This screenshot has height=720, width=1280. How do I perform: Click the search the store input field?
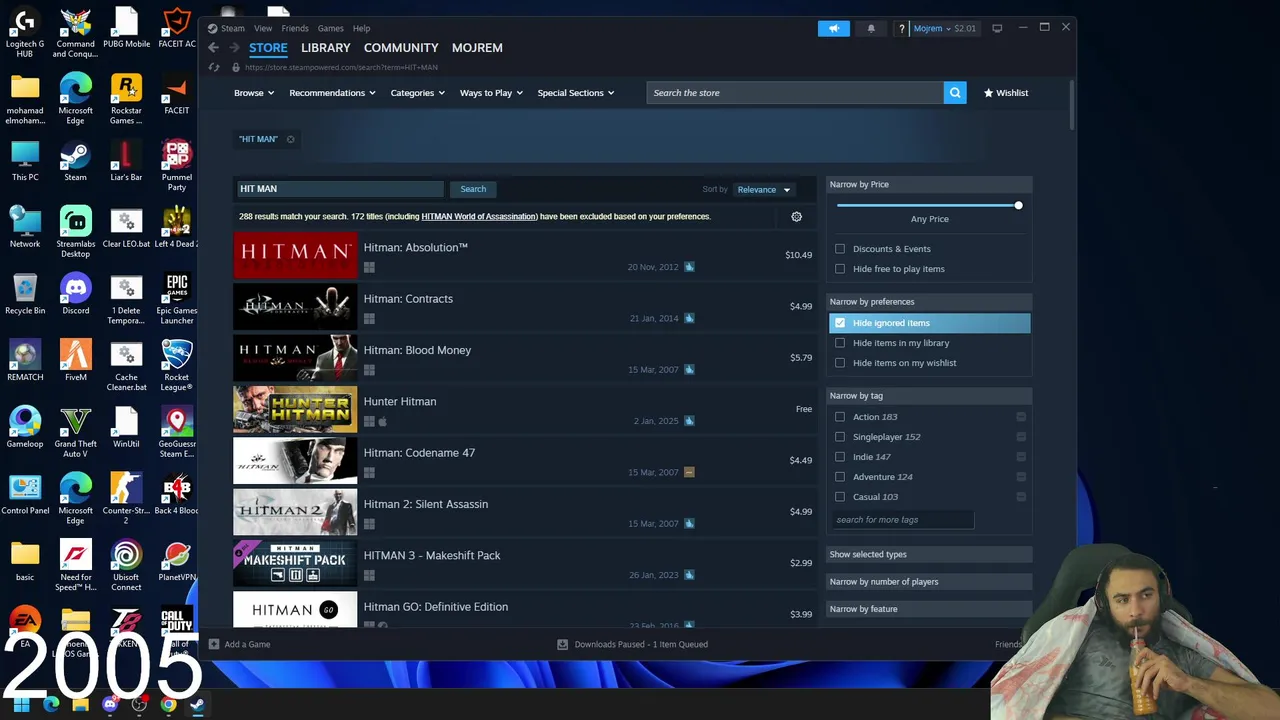(795, 93)
